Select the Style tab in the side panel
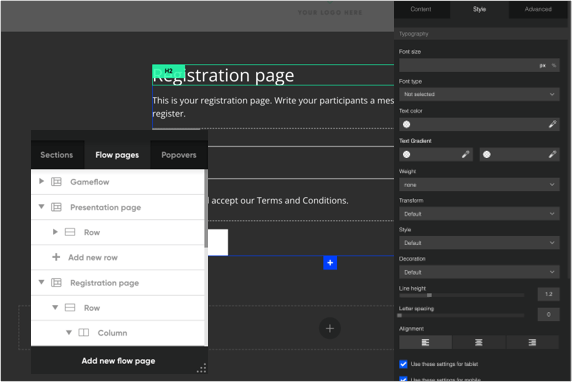Viewport: 572px width, 382px height. click(x=479, y=9)
